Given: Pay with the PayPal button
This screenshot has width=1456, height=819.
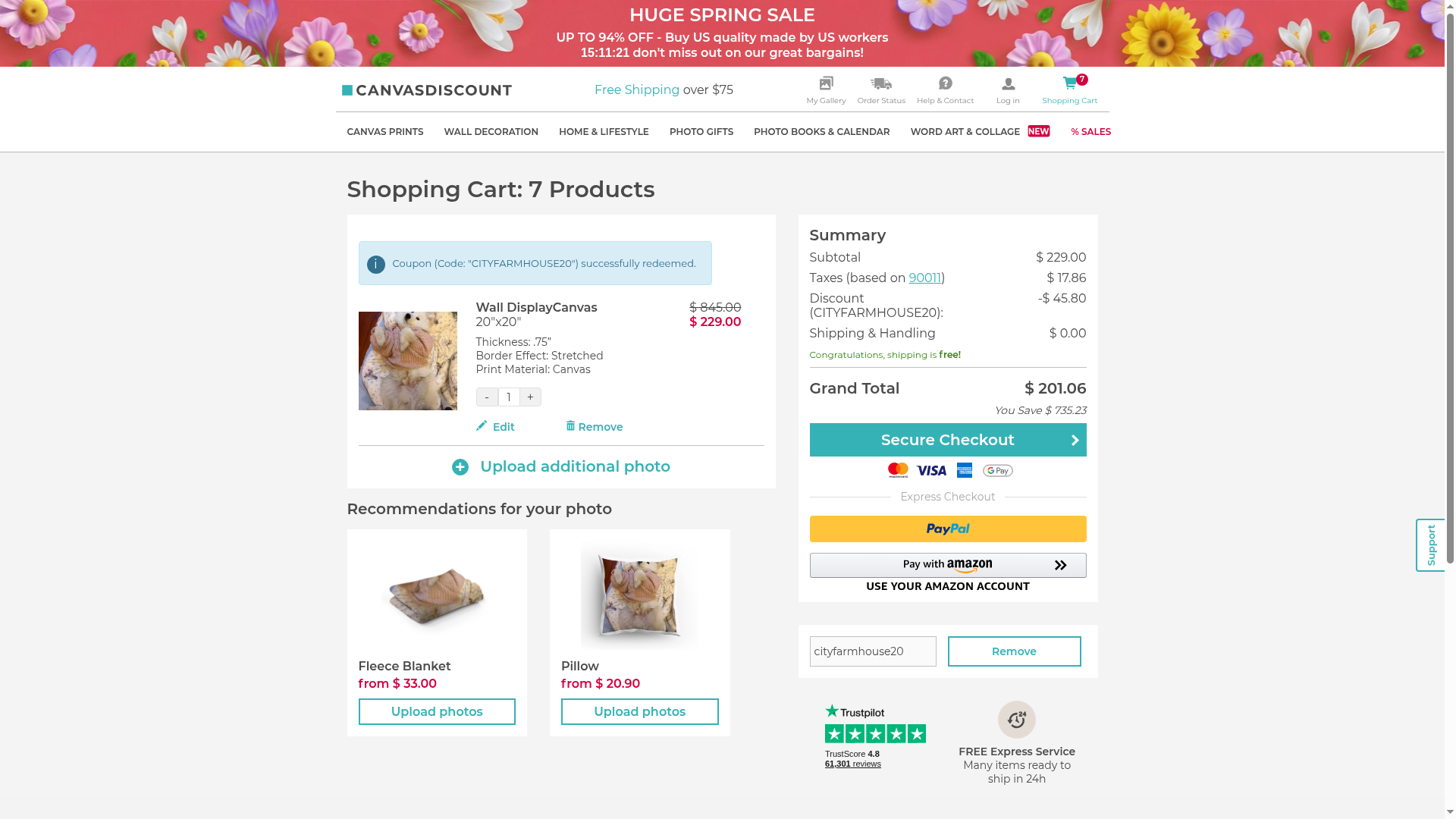Looking at the screenshot, I should point(947,529).
